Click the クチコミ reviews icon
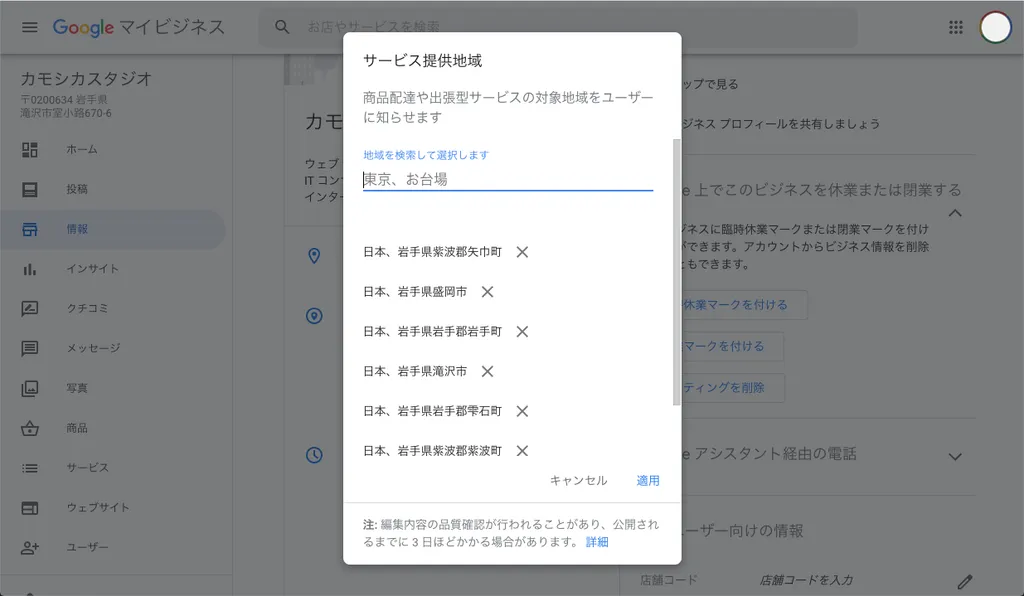 tap(29, 308)
